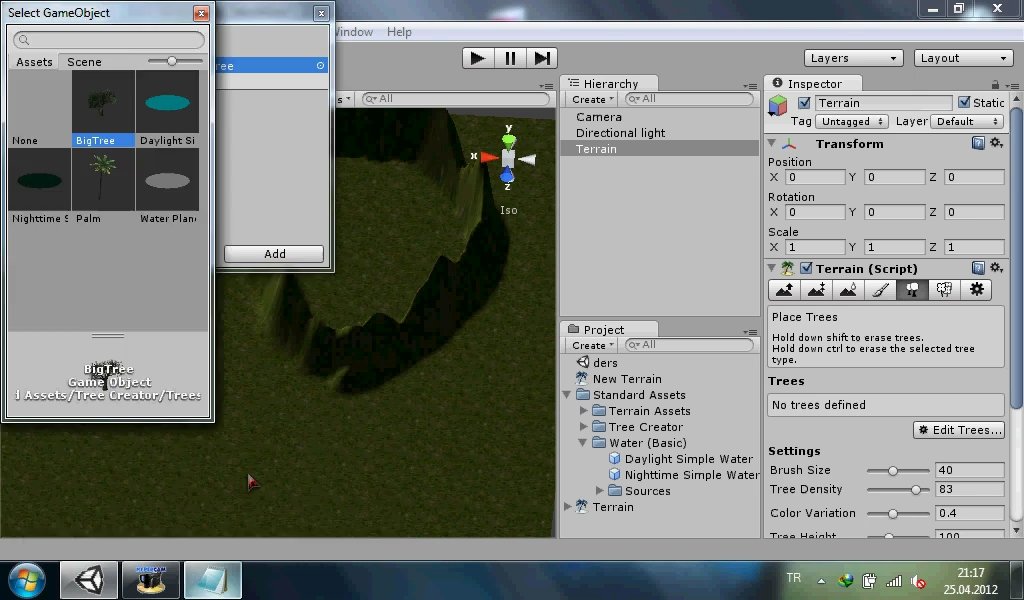
Task: Click the object picker circle in Tree field
Action: coord(320,65)
